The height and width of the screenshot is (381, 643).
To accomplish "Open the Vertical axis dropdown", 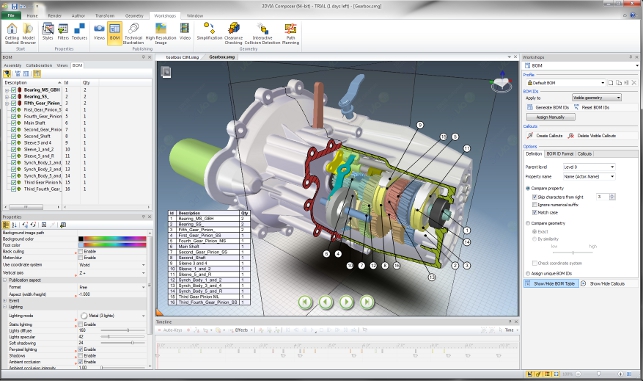I will pyautogui.click(x=143, y=273).
